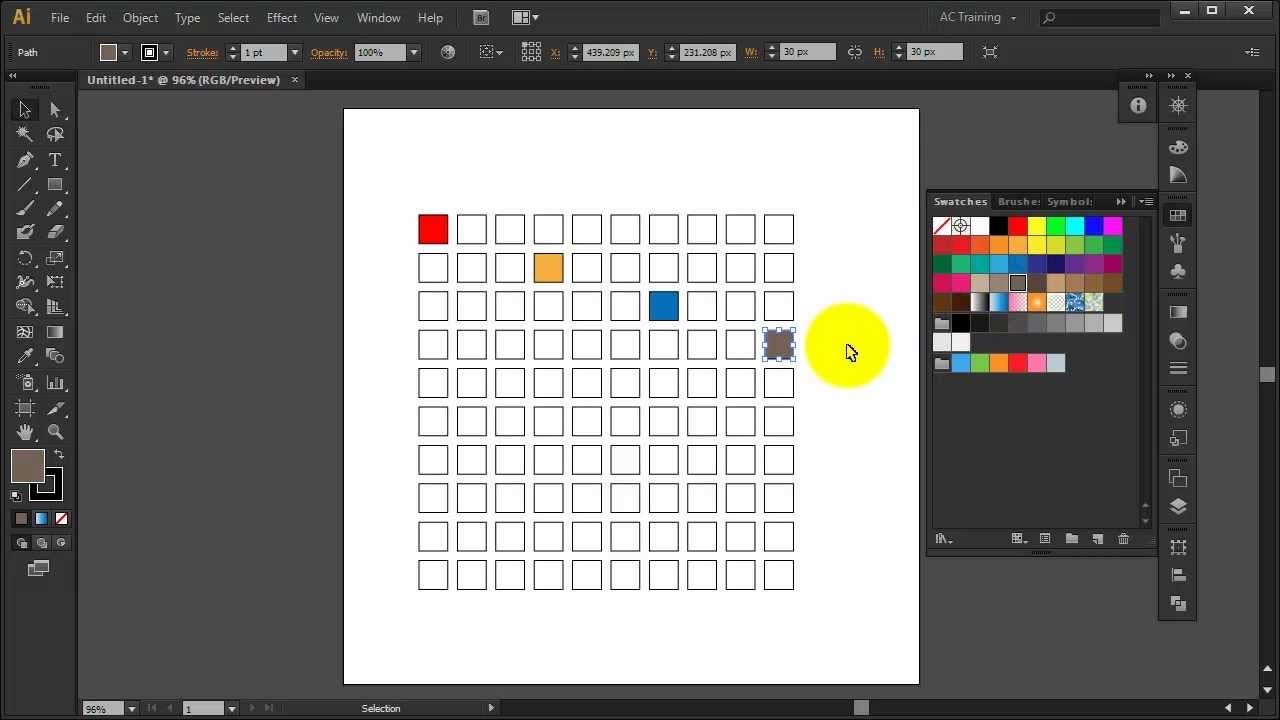Select the Mesh tool

click(25, 332)
